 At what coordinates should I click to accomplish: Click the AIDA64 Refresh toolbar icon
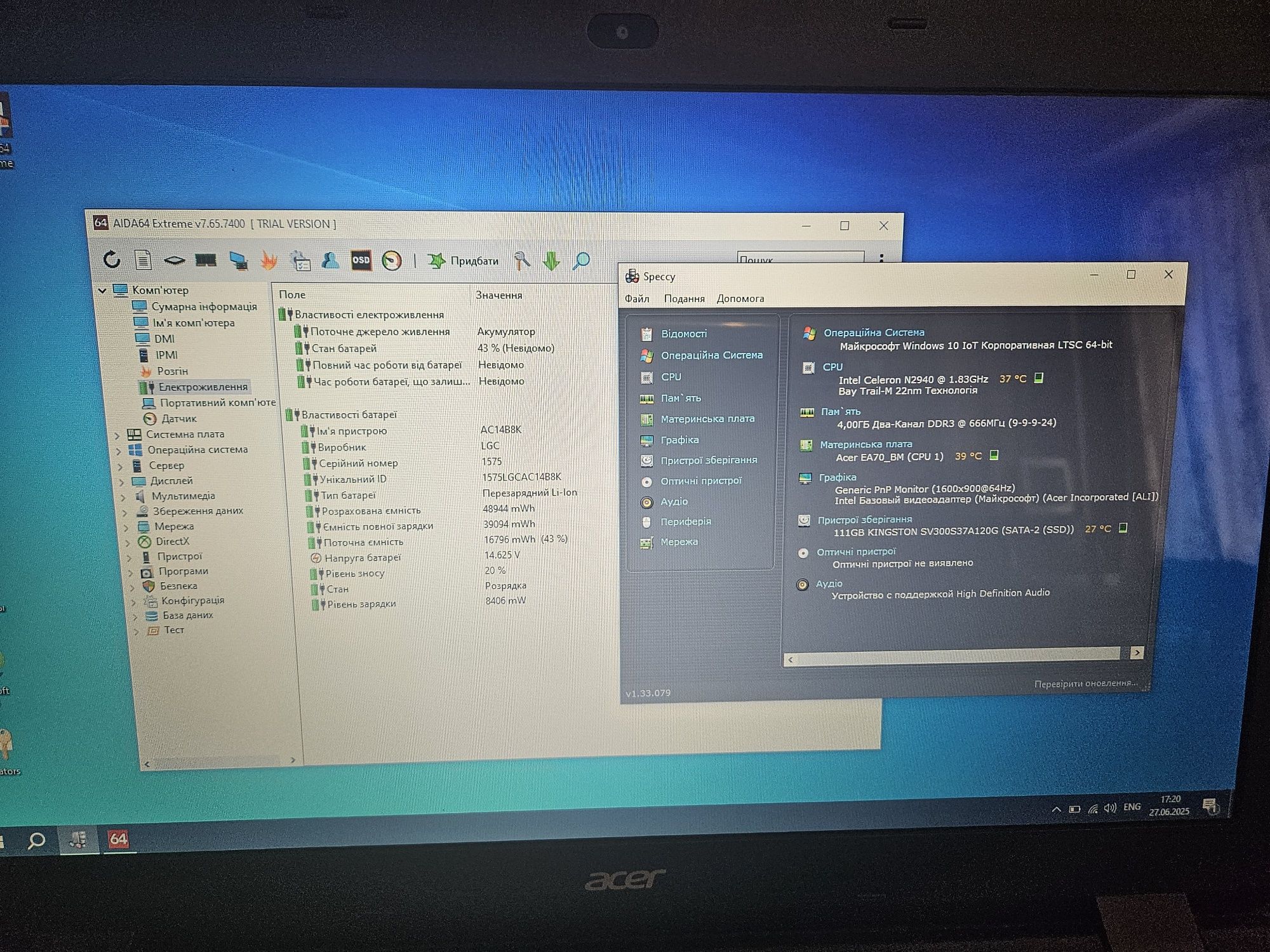click(112, 258)
